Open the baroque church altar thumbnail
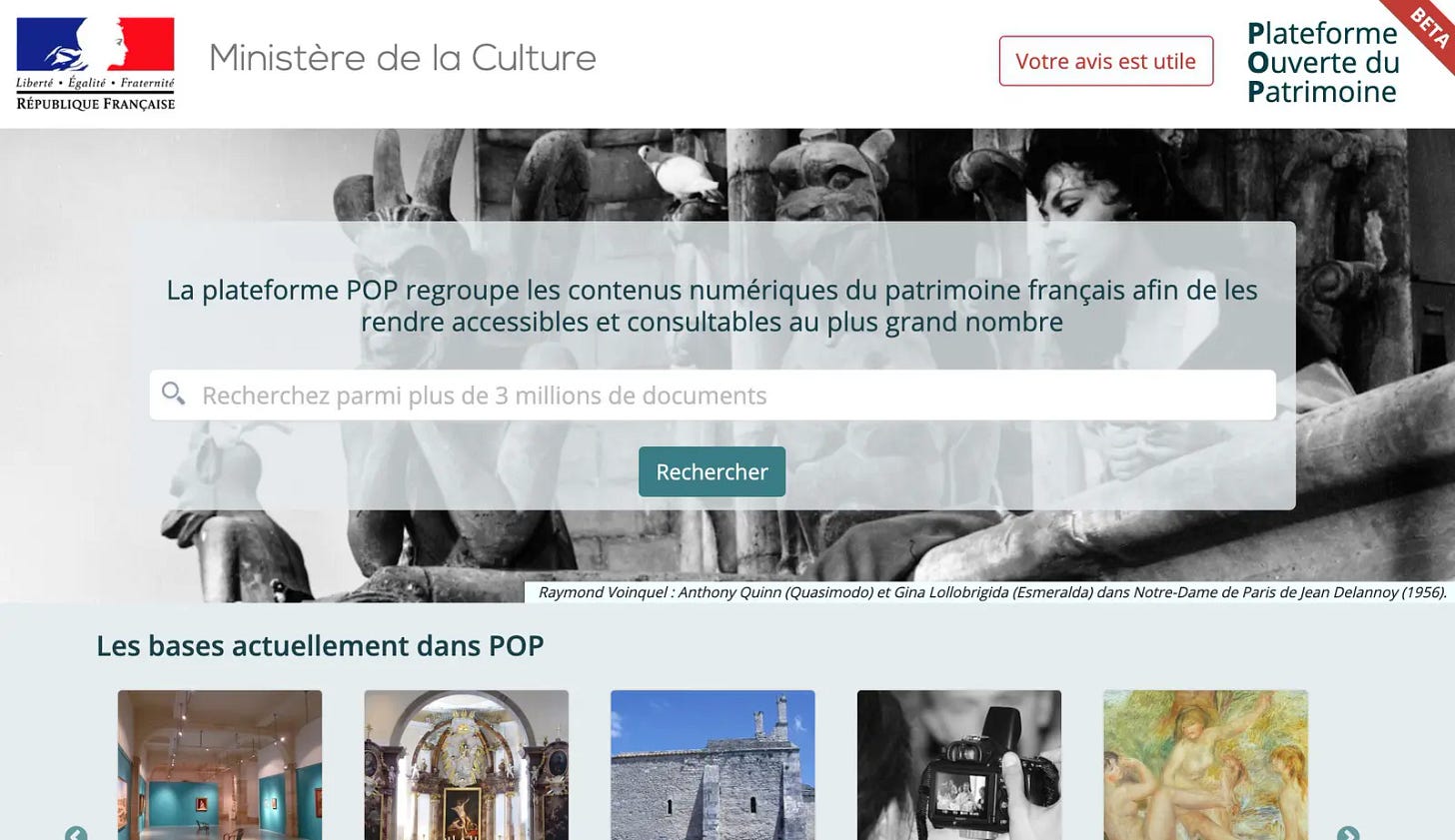Image resolution: width=1455 pixels, height=840 pixels. 467,765
